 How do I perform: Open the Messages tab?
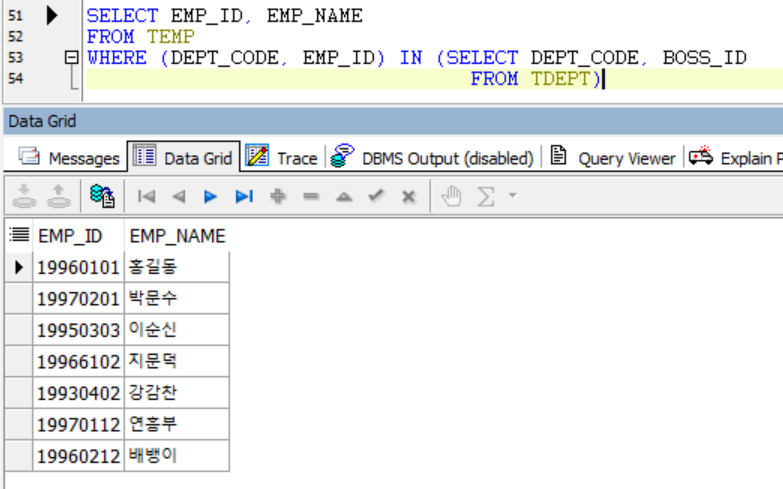69,158
